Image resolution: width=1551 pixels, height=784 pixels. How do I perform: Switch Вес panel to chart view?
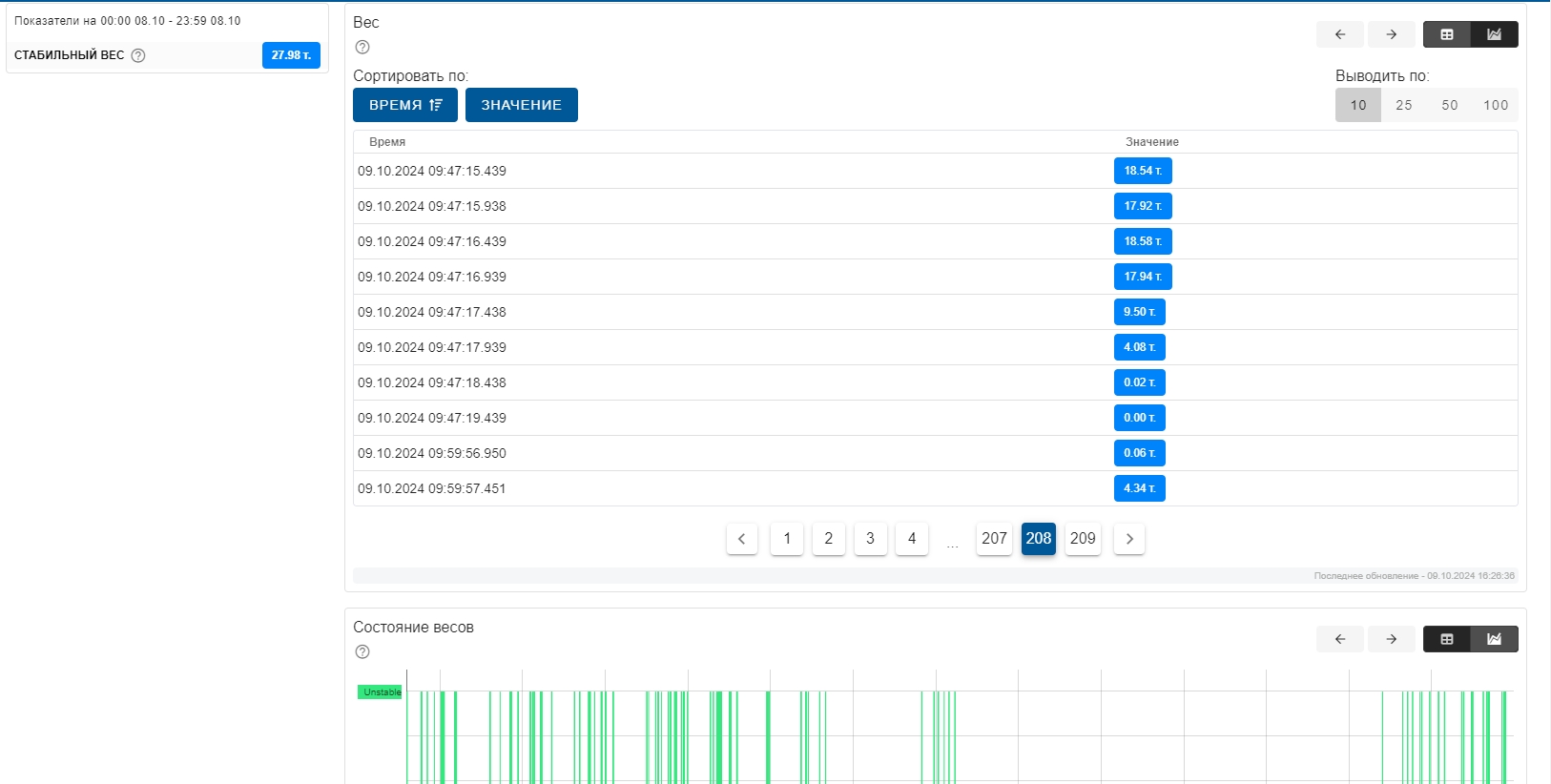1495,34
